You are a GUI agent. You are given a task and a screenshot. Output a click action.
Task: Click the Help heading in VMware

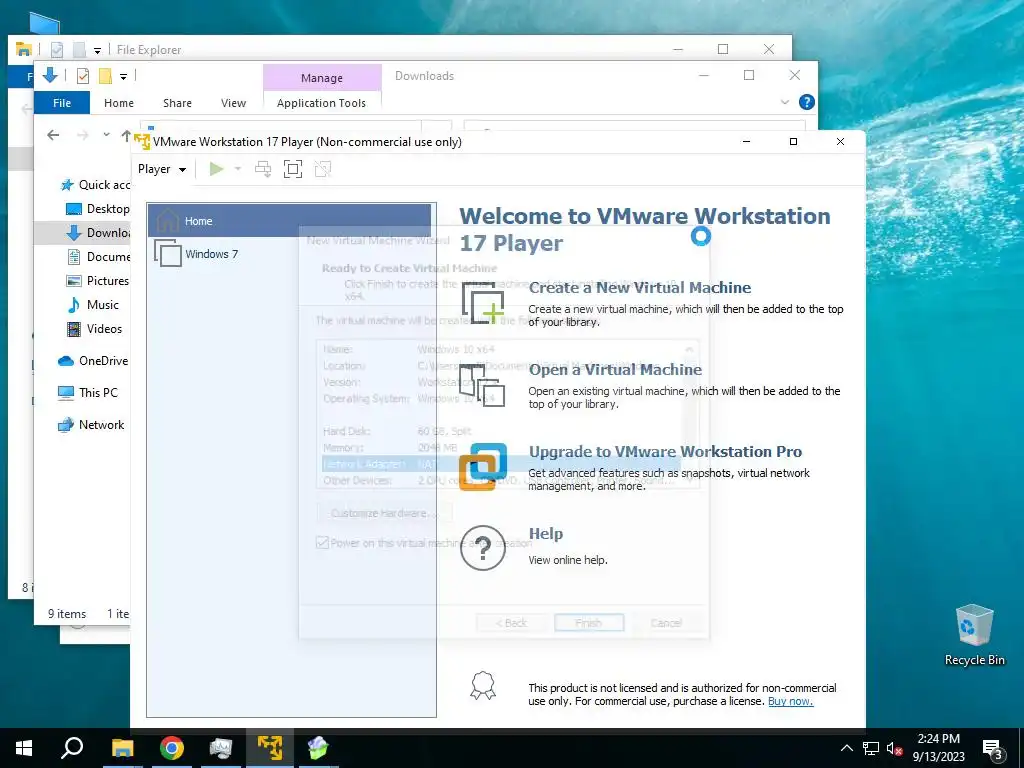(545, 534)
